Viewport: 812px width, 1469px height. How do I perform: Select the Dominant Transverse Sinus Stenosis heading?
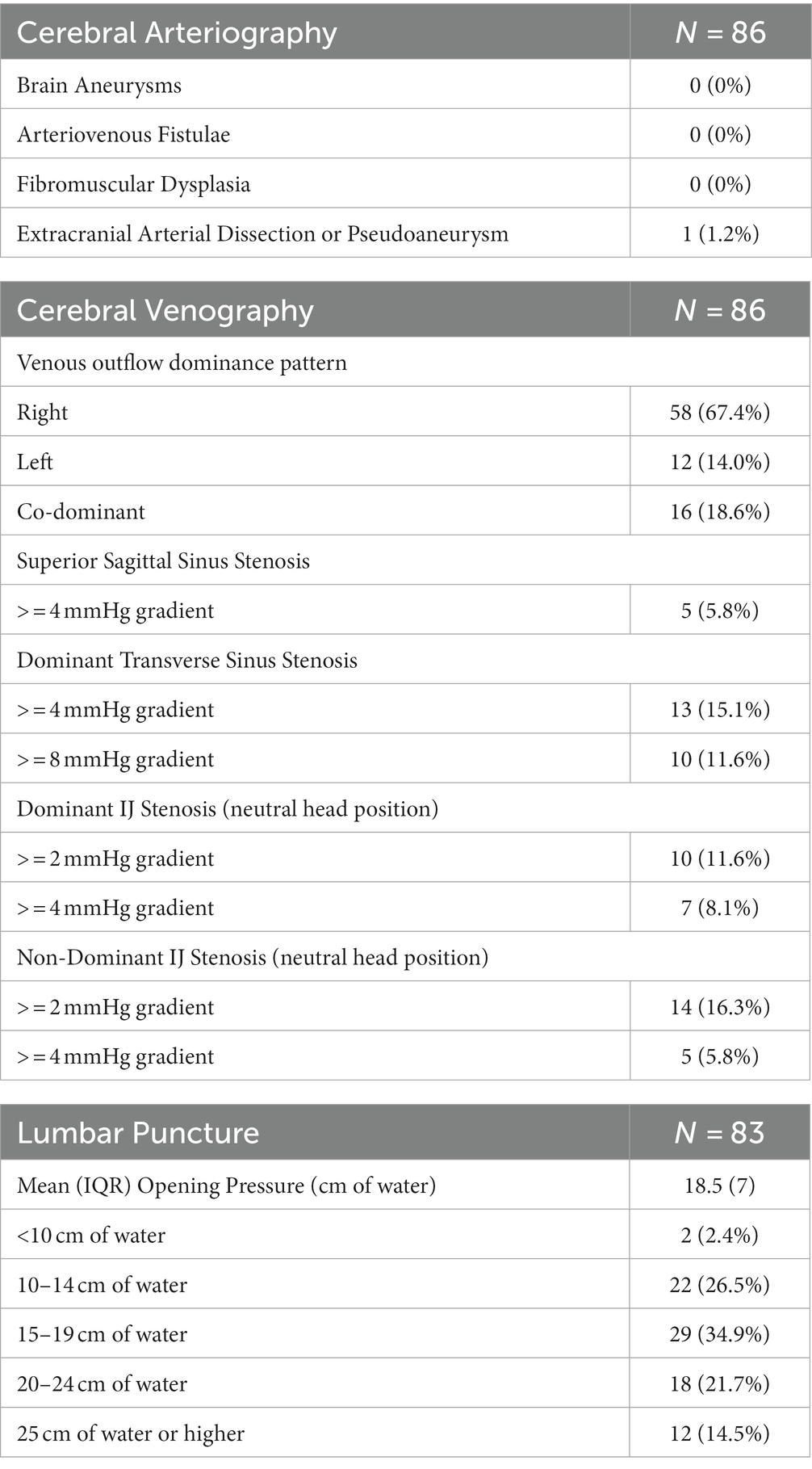click(187, 661)
